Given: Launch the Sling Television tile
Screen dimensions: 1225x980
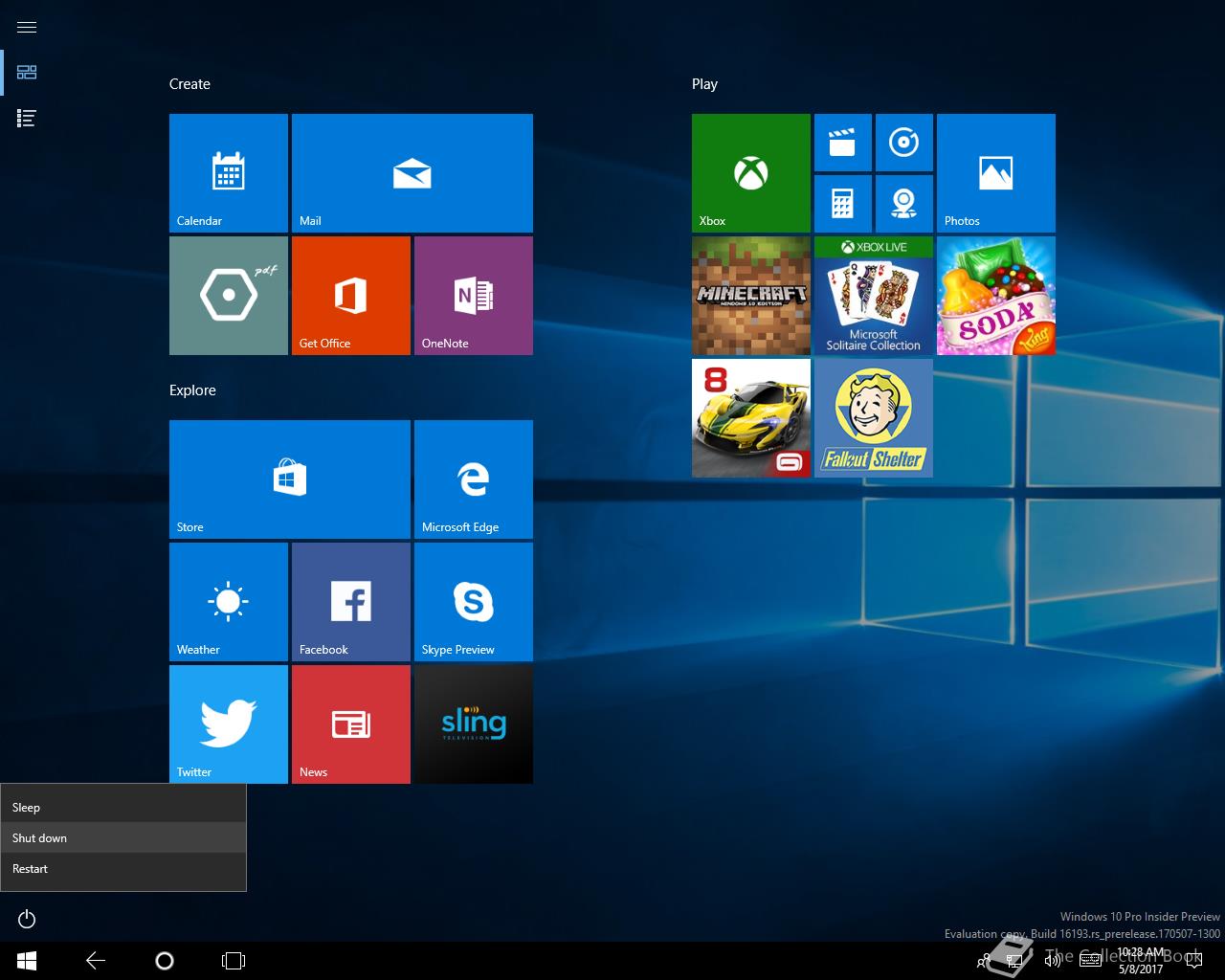Looking at the screenshot, I should (474, 724).
